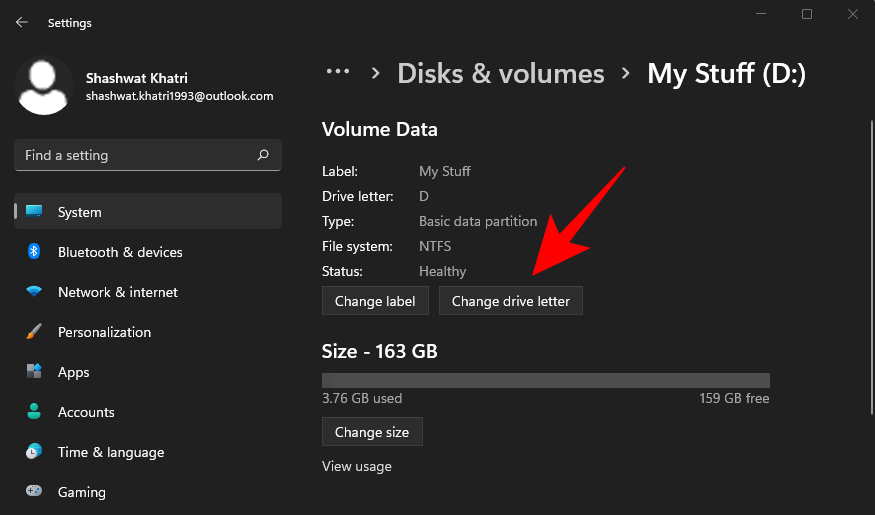Open the View usage link
The image size is (875, 515).
[x=356, y=466]
